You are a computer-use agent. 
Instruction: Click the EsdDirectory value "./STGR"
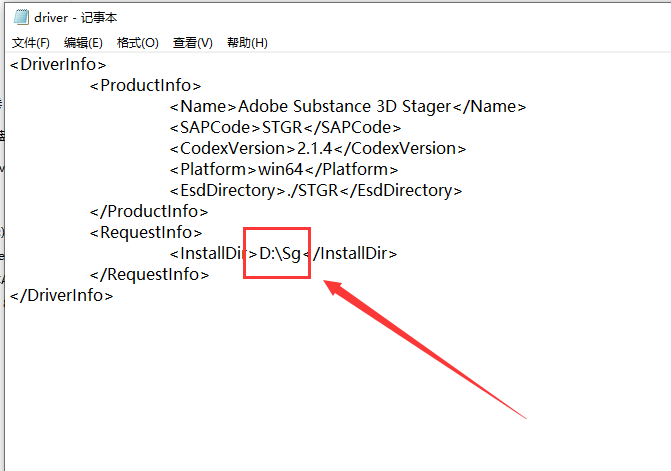(313, 190)
